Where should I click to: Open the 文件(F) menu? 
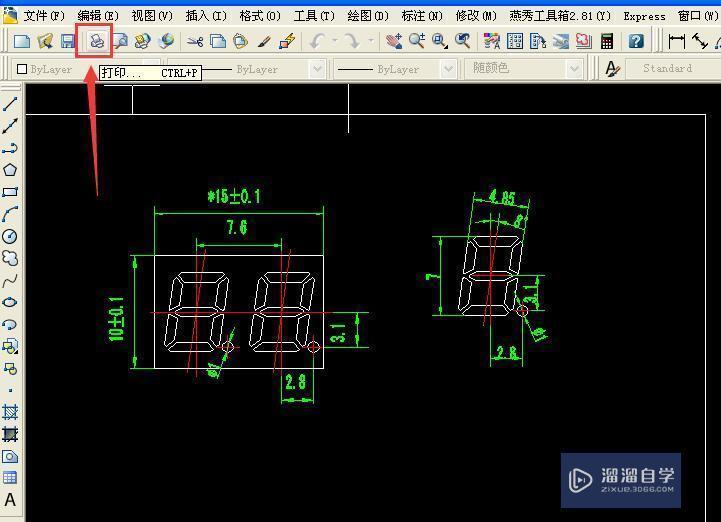[x=44, y=16]
